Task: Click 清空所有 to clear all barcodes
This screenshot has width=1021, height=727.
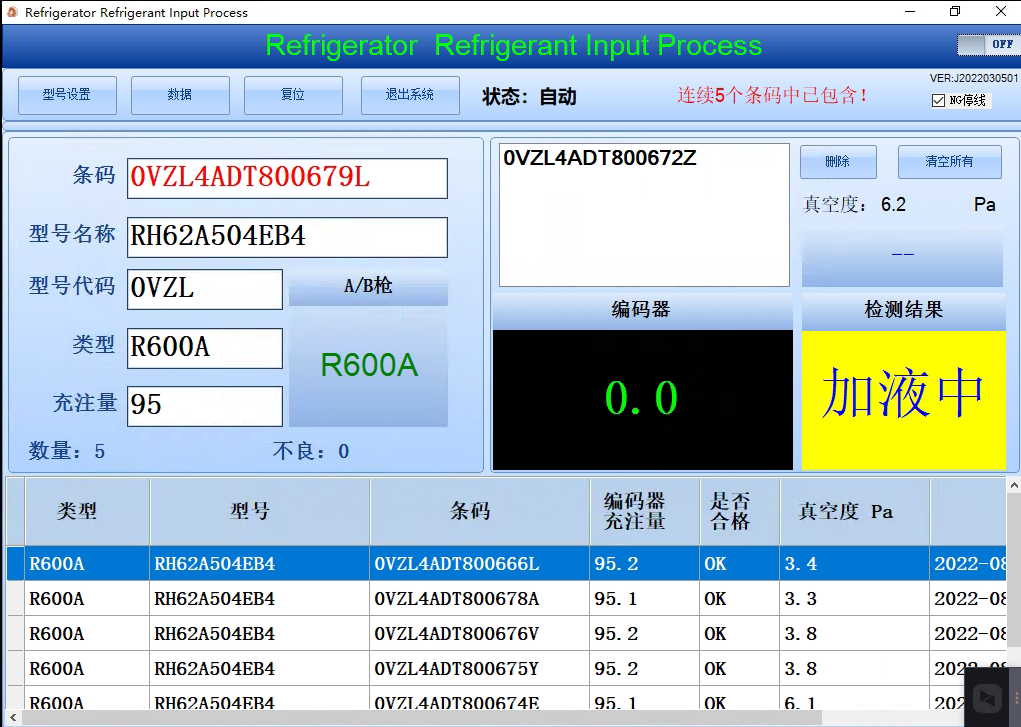Action: [949, 162]
